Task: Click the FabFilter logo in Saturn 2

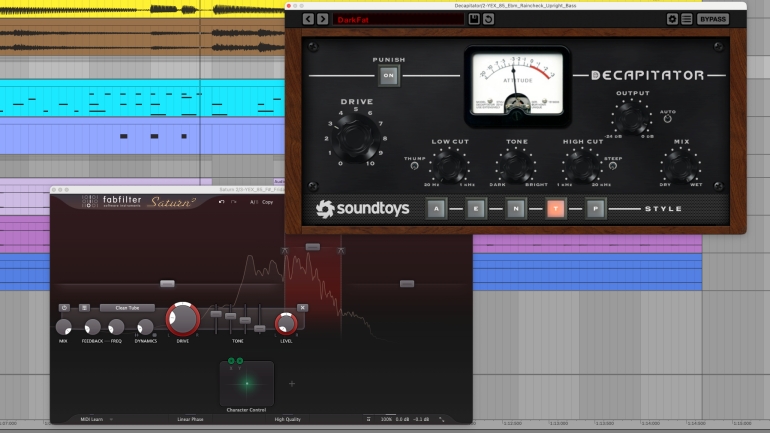Action: coord(111,201)
